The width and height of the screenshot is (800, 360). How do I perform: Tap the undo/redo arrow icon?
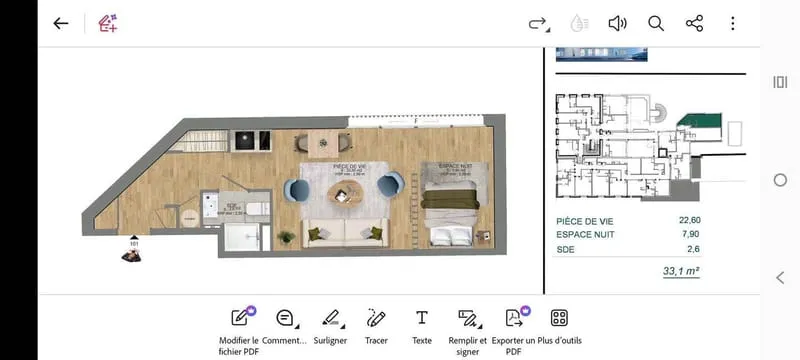point(538,23)
